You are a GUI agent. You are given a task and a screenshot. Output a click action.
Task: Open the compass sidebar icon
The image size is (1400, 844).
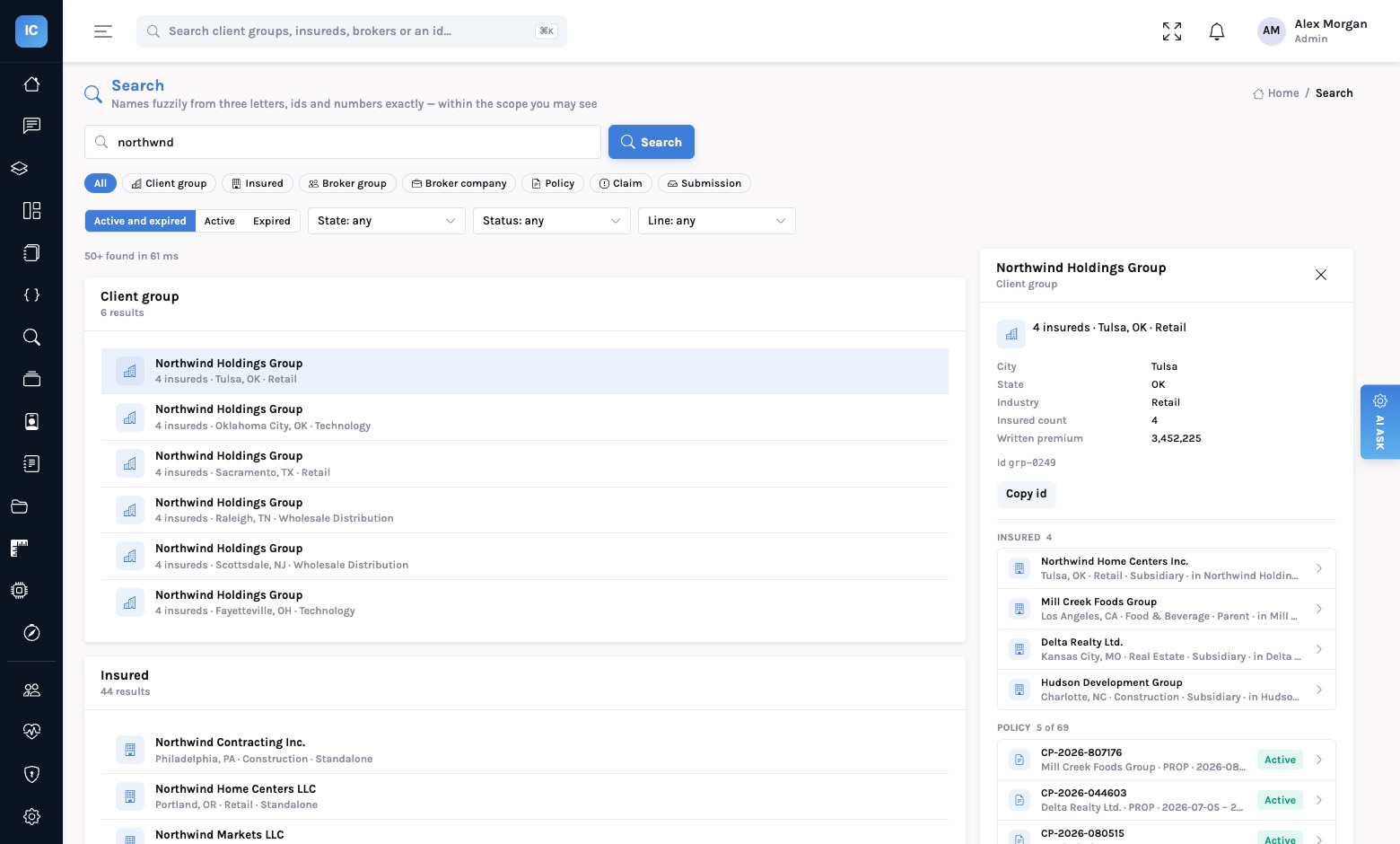pyautogui.click(x=31, y=633)
